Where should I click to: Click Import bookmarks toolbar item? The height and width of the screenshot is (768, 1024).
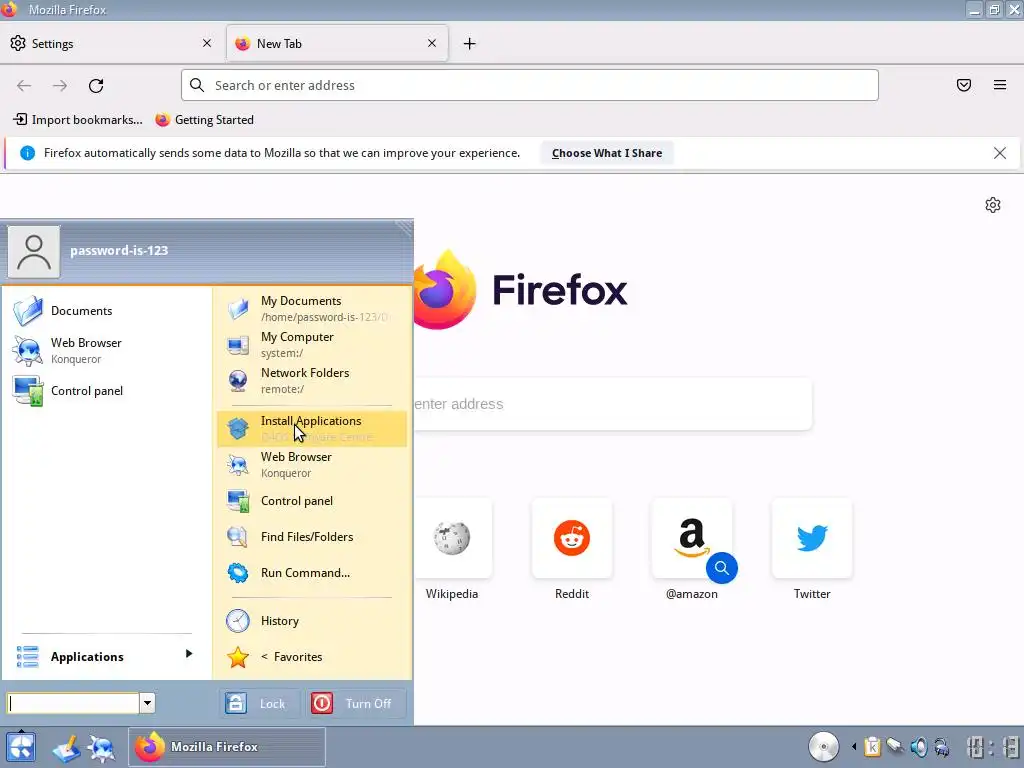pos(78,120)
